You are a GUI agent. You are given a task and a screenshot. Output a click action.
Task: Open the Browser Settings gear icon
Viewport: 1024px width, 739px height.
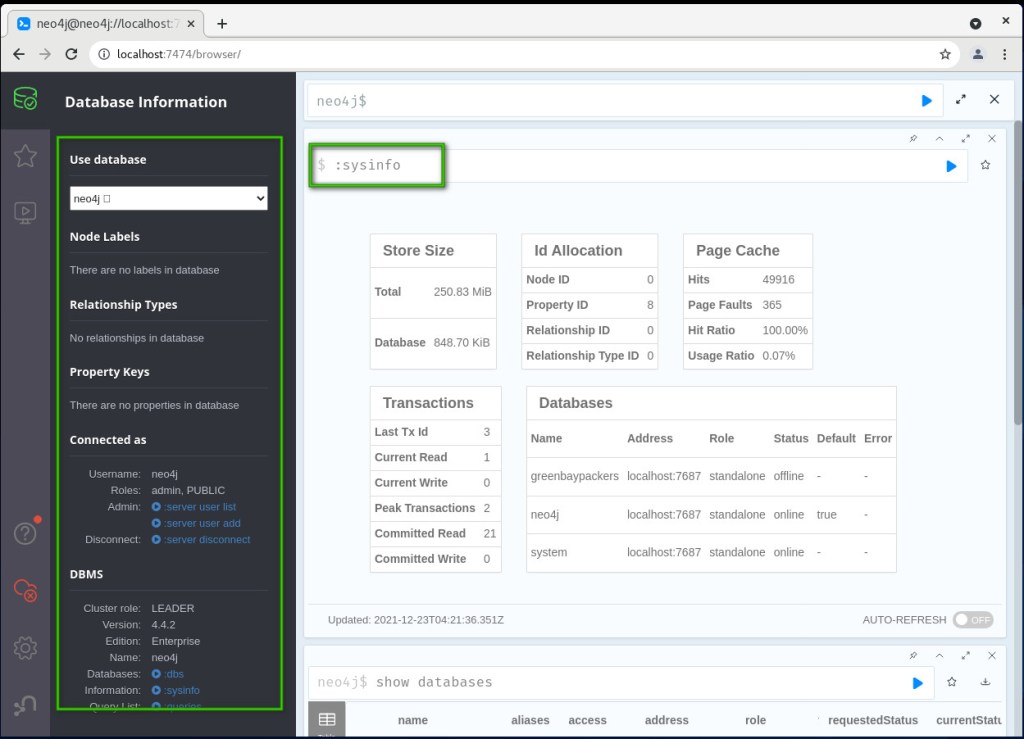(x=25, y=648)
